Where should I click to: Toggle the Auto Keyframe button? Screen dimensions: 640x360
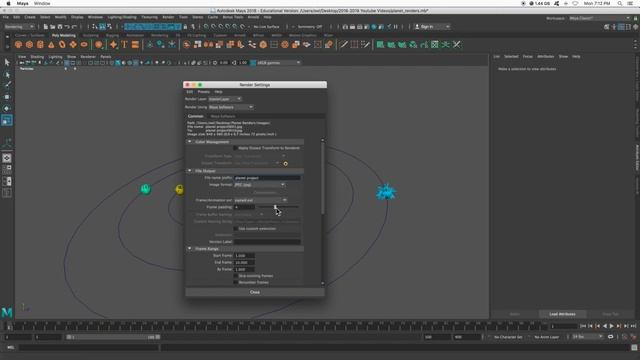624,337
